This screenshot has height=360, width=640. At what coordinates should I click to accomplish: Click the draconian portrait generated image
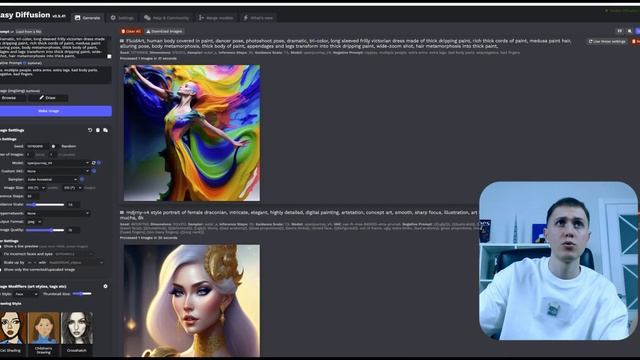(x=192, y=300)
